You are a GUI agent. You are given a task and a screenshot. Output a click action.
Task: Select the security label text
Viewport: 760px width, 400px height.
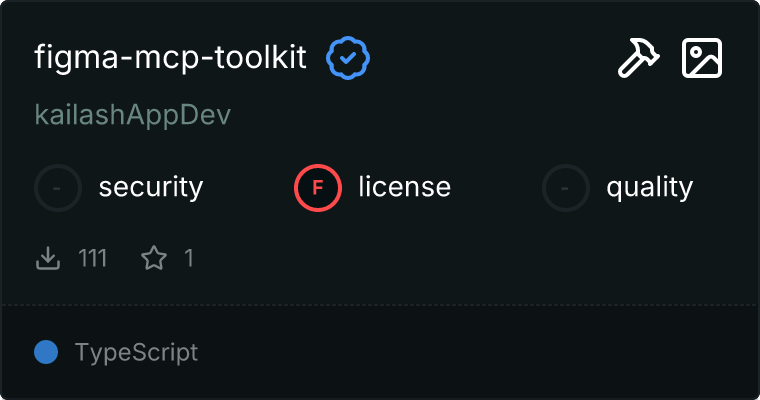pyautogui.click(x=151, y=187)
